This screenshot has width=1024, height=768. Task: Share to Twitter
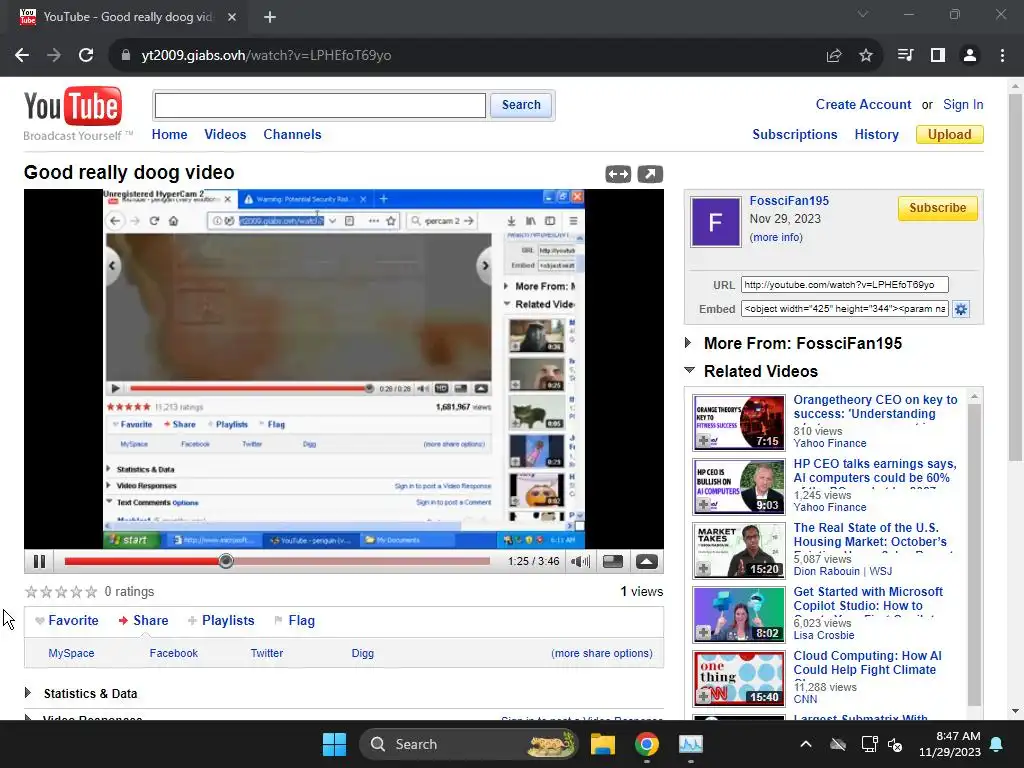point(267,653)
